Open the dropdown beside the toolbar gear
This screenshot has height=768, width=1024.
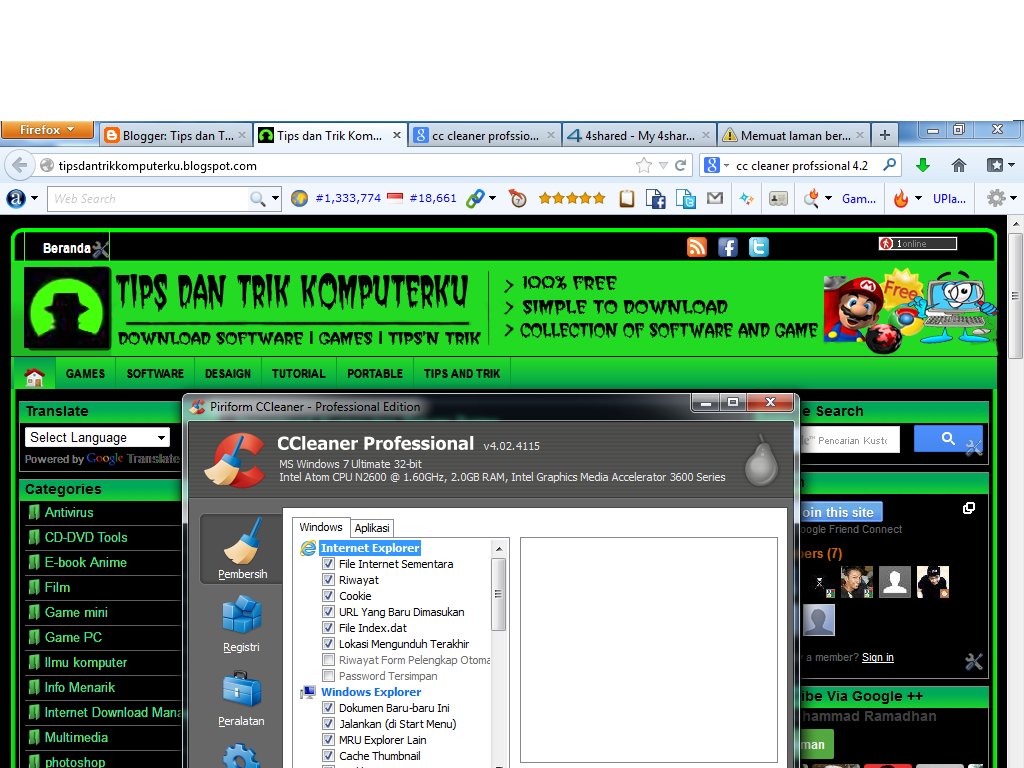[1013, 198]
